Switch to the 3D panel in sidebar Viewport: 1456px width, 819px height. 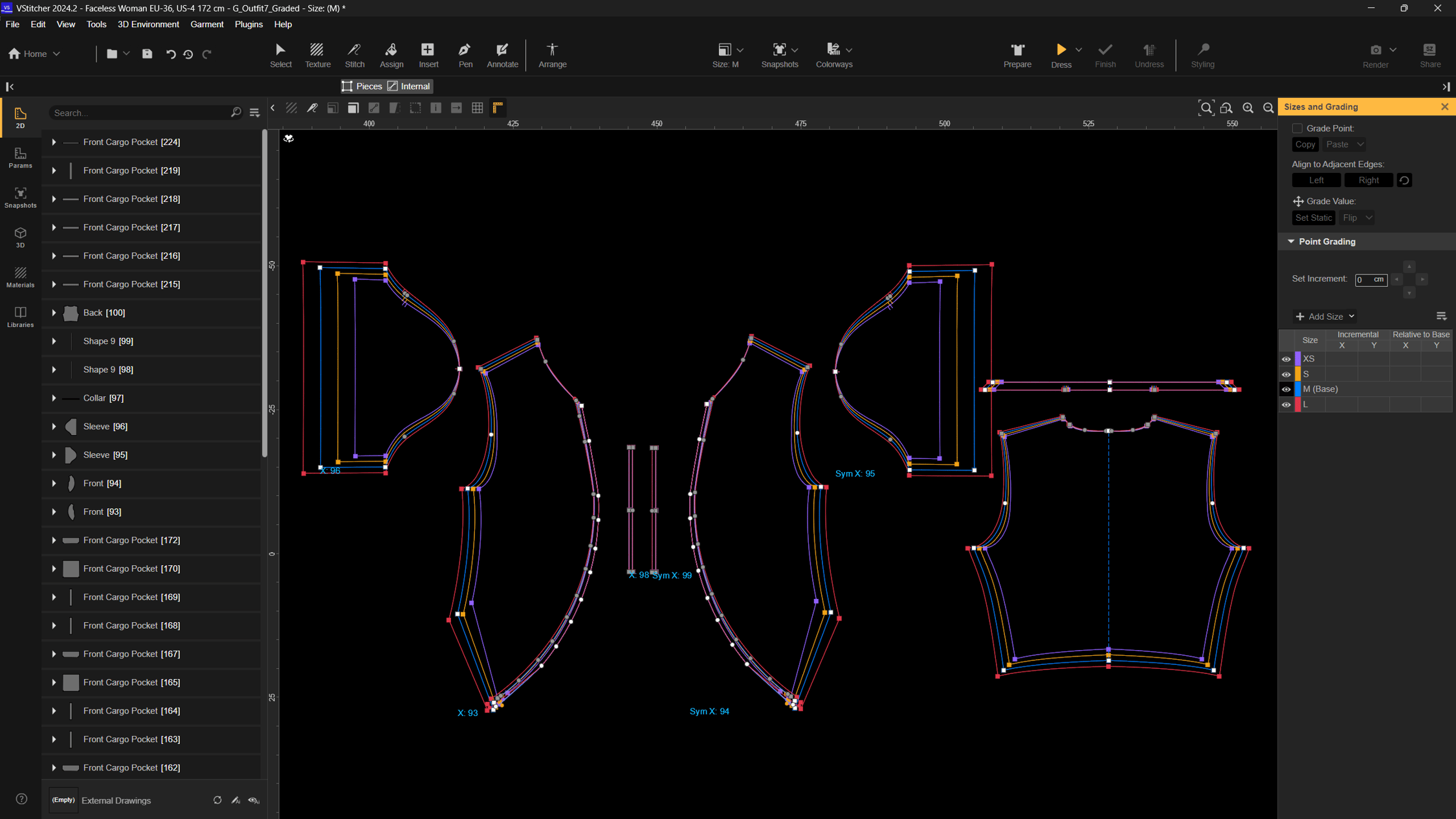pos(20,238)
